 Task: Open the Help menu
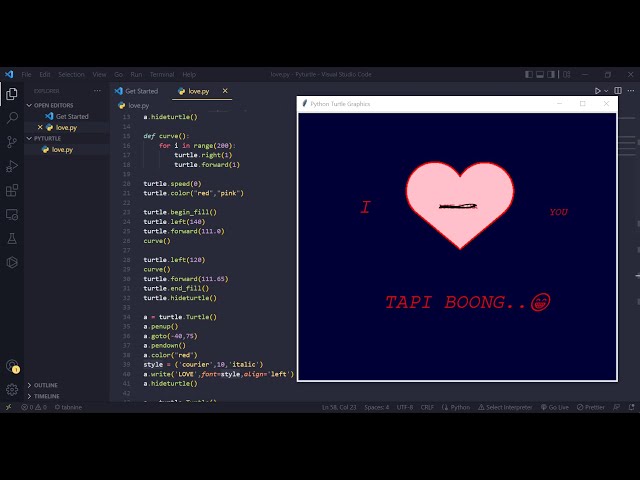[x=189, y=74]
